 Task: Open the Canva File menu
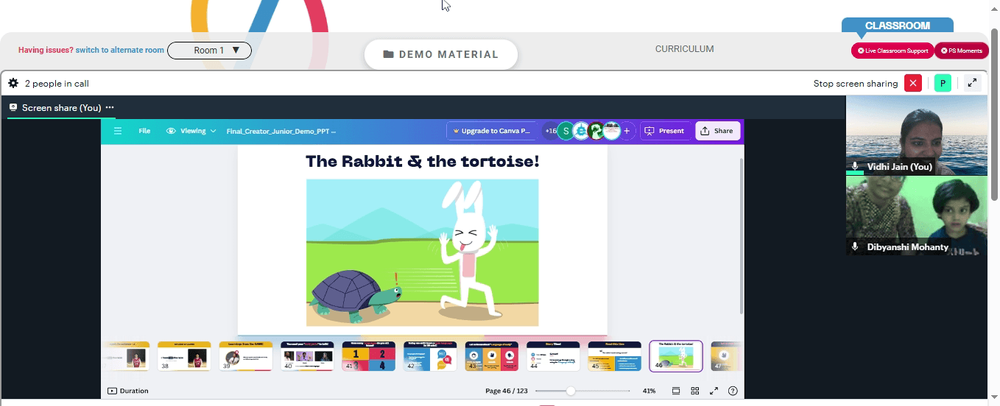145,131
